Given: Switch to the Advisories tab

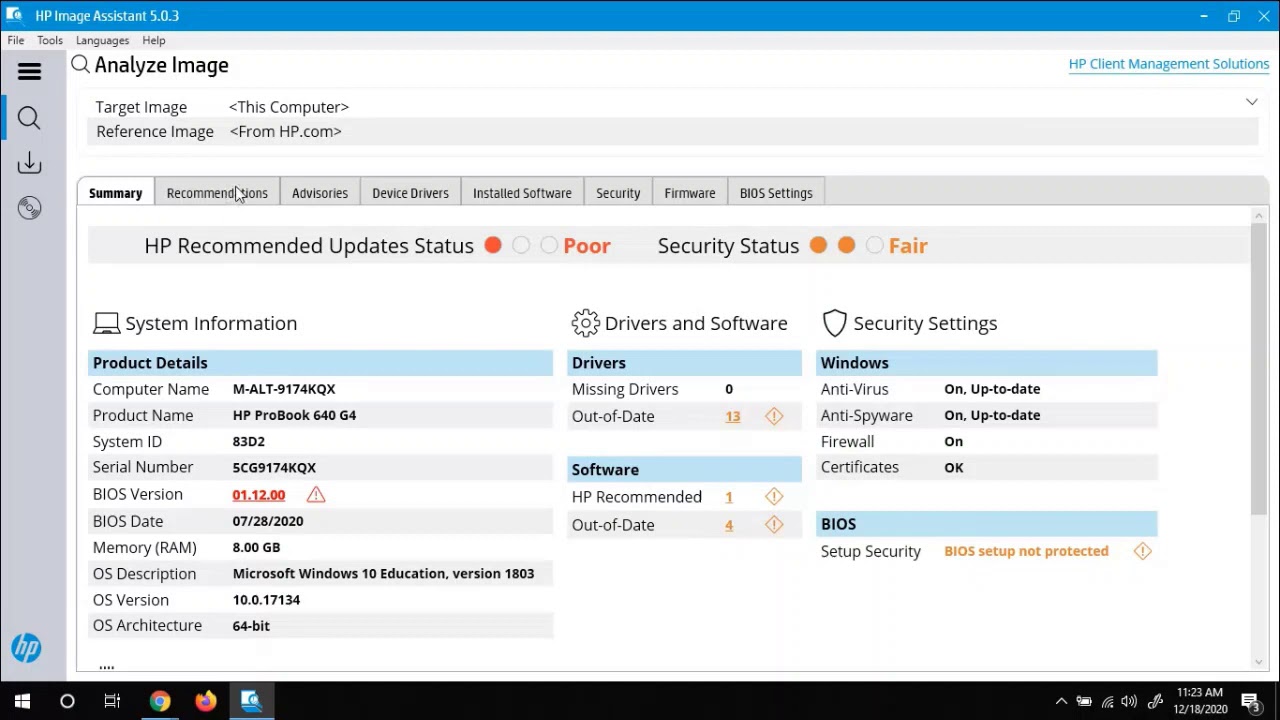Looking at the screenshot, I should (x=320, y=193).
